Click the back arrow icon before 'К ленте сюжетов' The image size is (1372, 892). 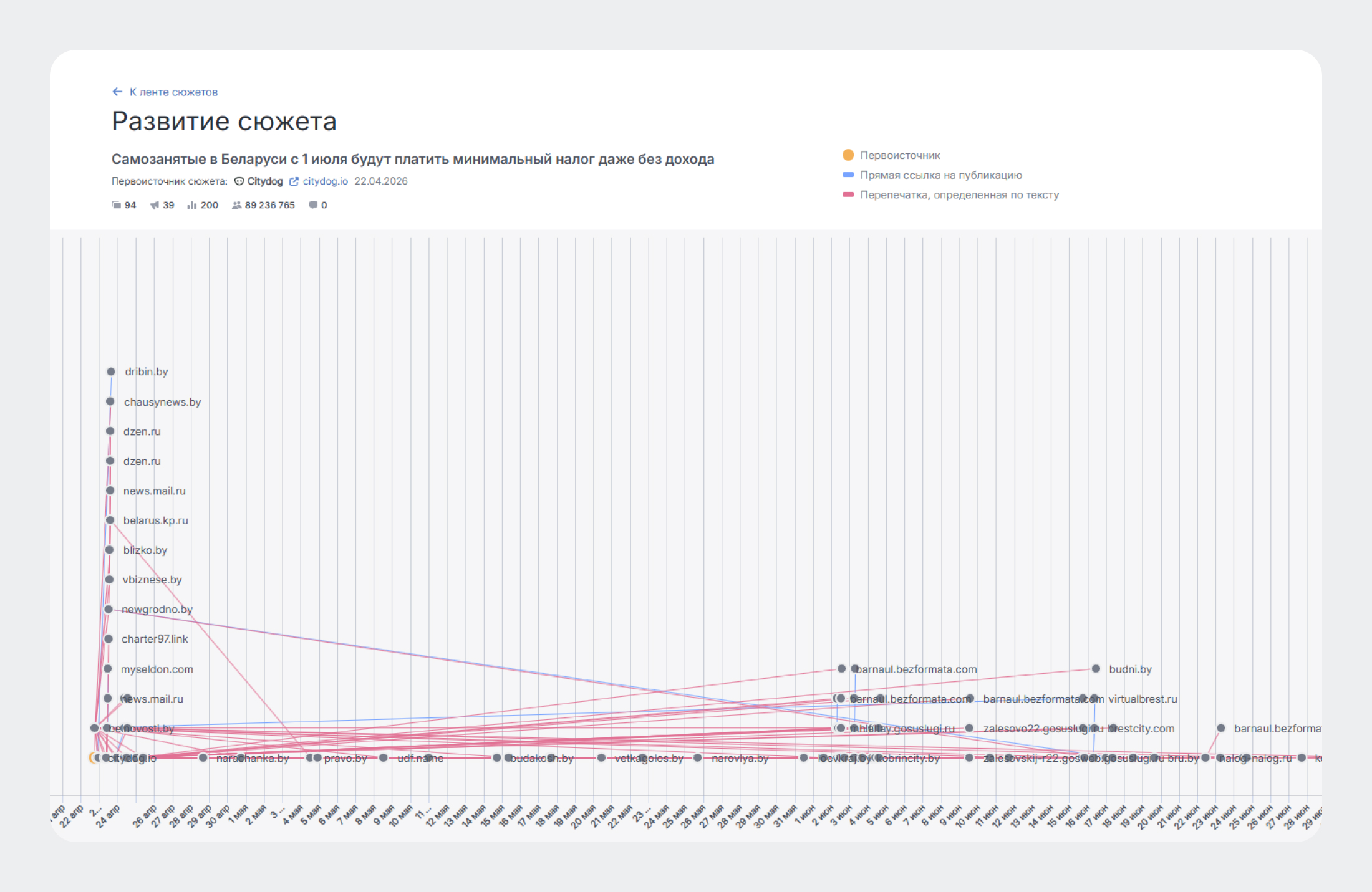point(117,92)
